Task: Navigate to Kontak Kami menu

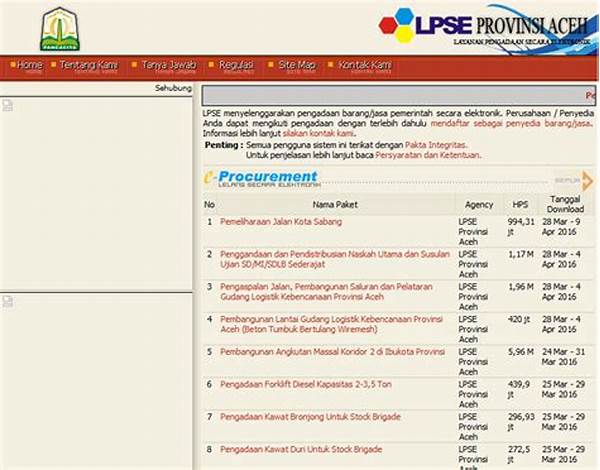Action: [x=364, y=65]
